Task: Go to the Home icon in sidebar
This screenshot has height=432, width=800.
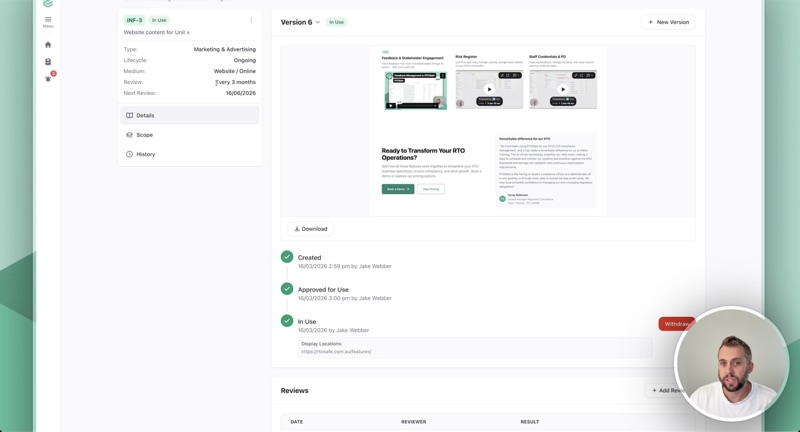Action: click(48, 45)
